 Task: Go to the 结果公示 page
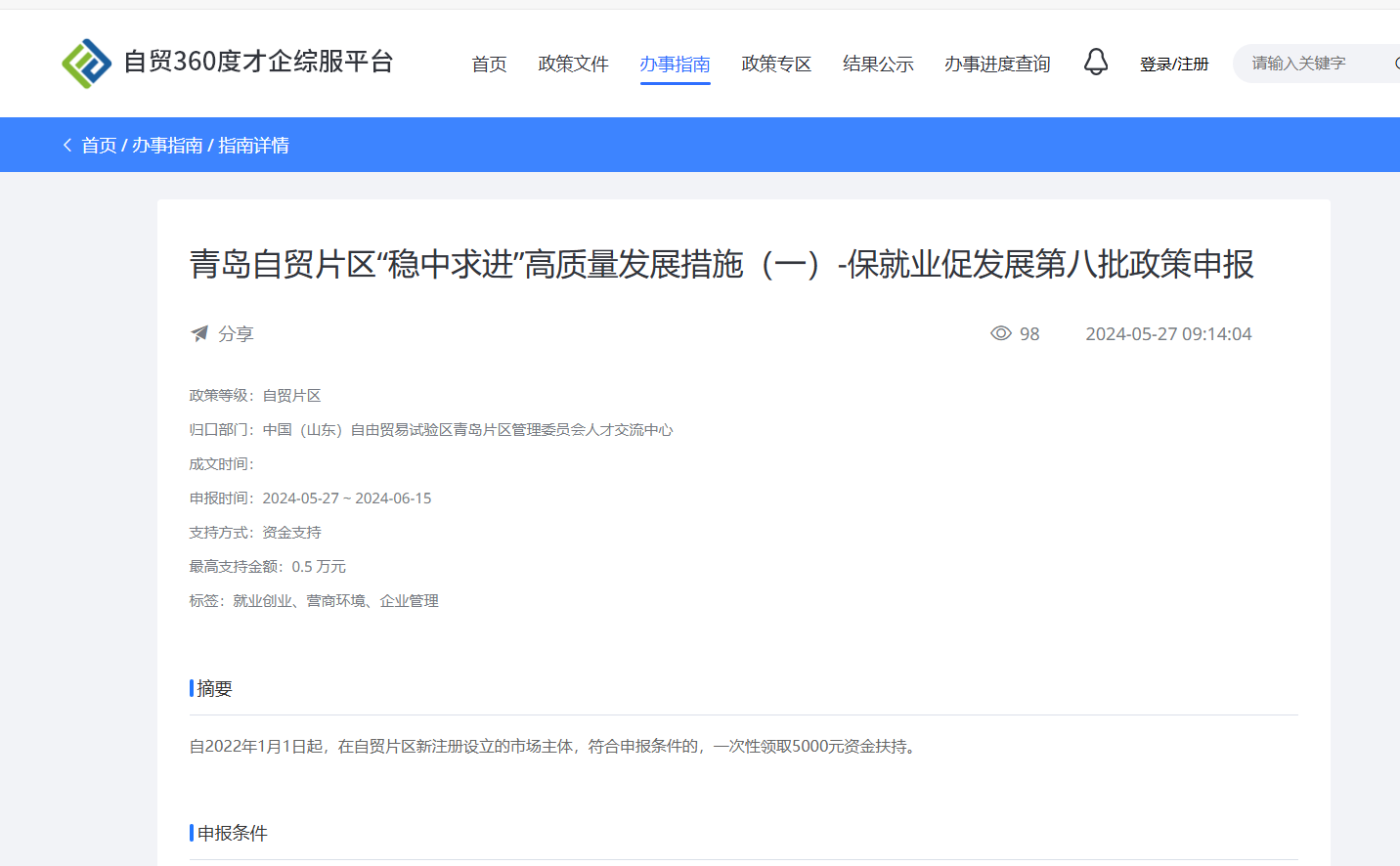click(878, 65)
